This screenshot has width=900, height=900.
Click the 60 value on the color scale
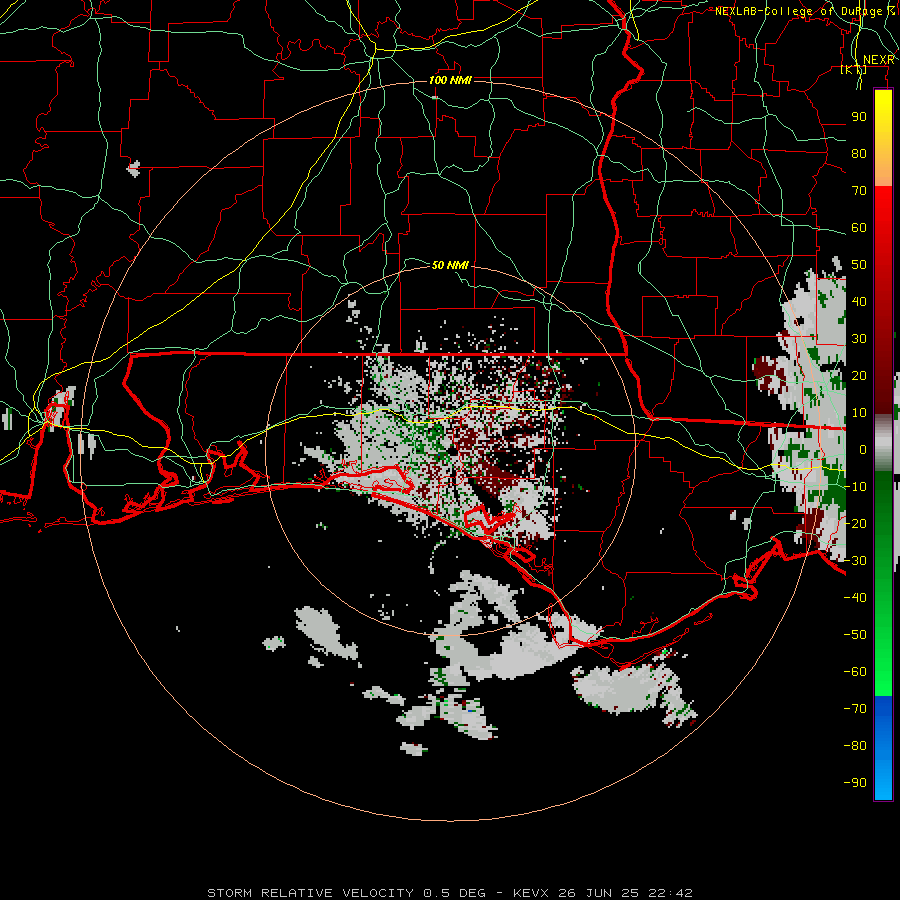pos(859,227)
